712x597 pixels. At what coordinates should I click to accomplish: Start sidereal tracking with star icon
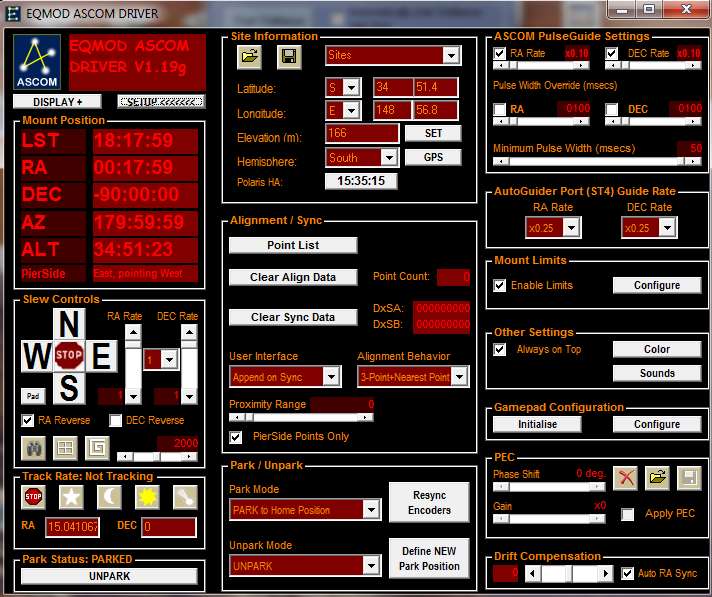pyautogui.click(x=71, y=497)
